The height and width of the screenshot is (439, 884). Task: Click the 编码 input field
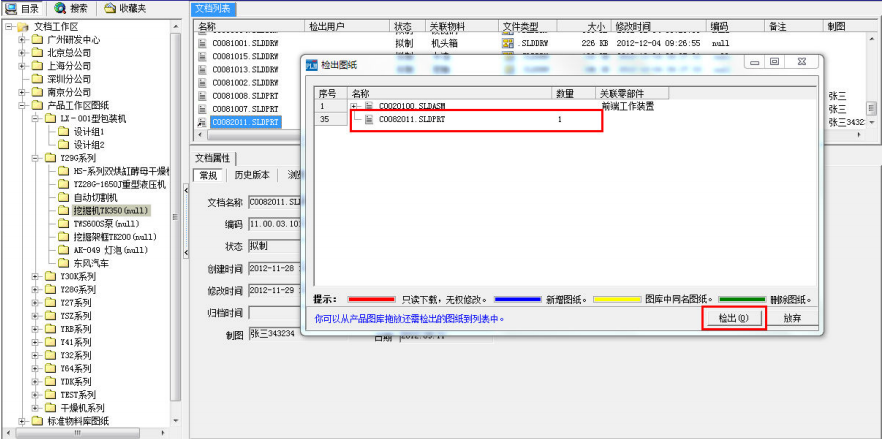(276, 224)
